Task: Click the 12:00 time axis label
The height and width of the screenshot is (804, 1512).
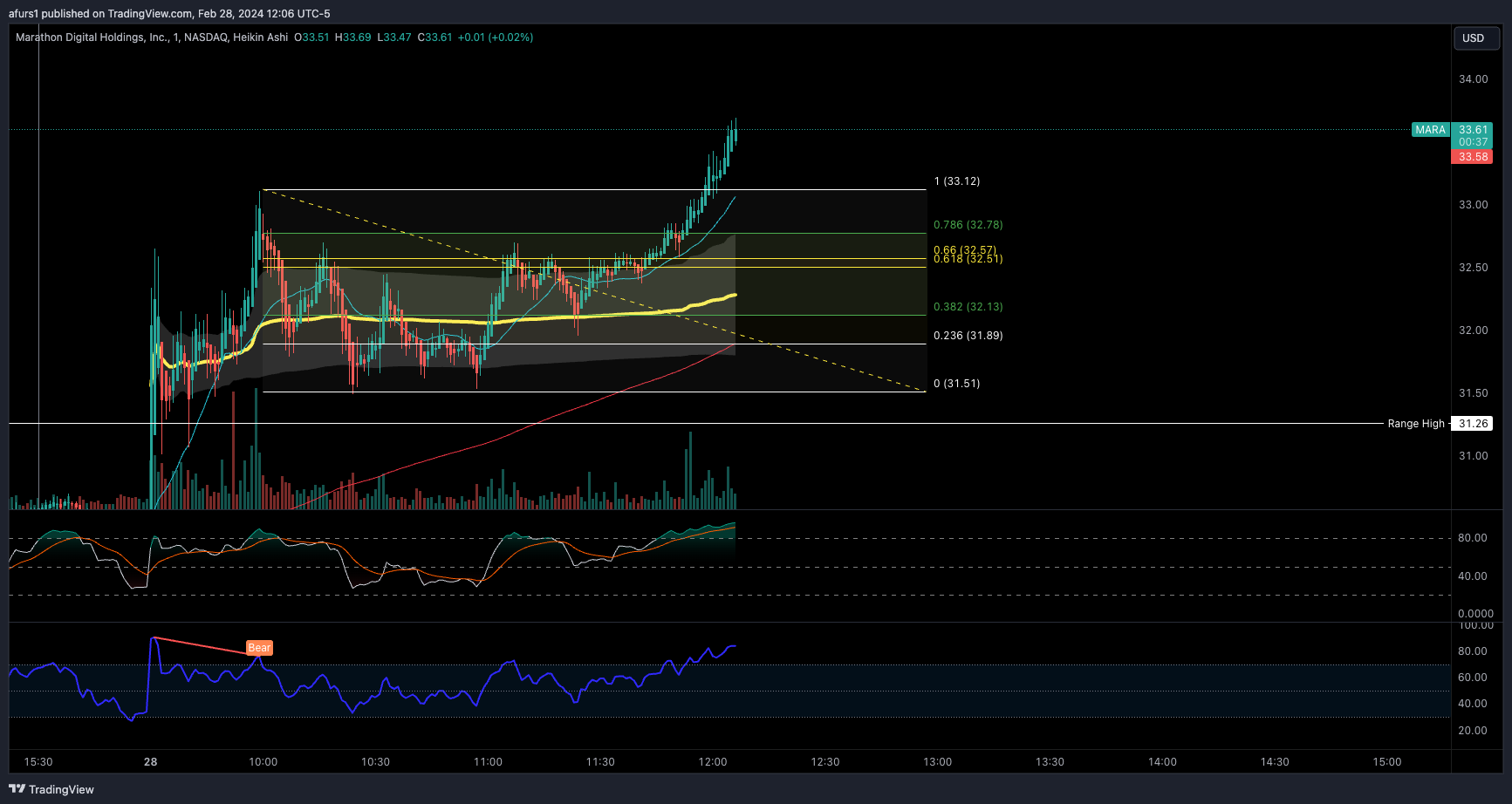Action: (x=713, y=762)
